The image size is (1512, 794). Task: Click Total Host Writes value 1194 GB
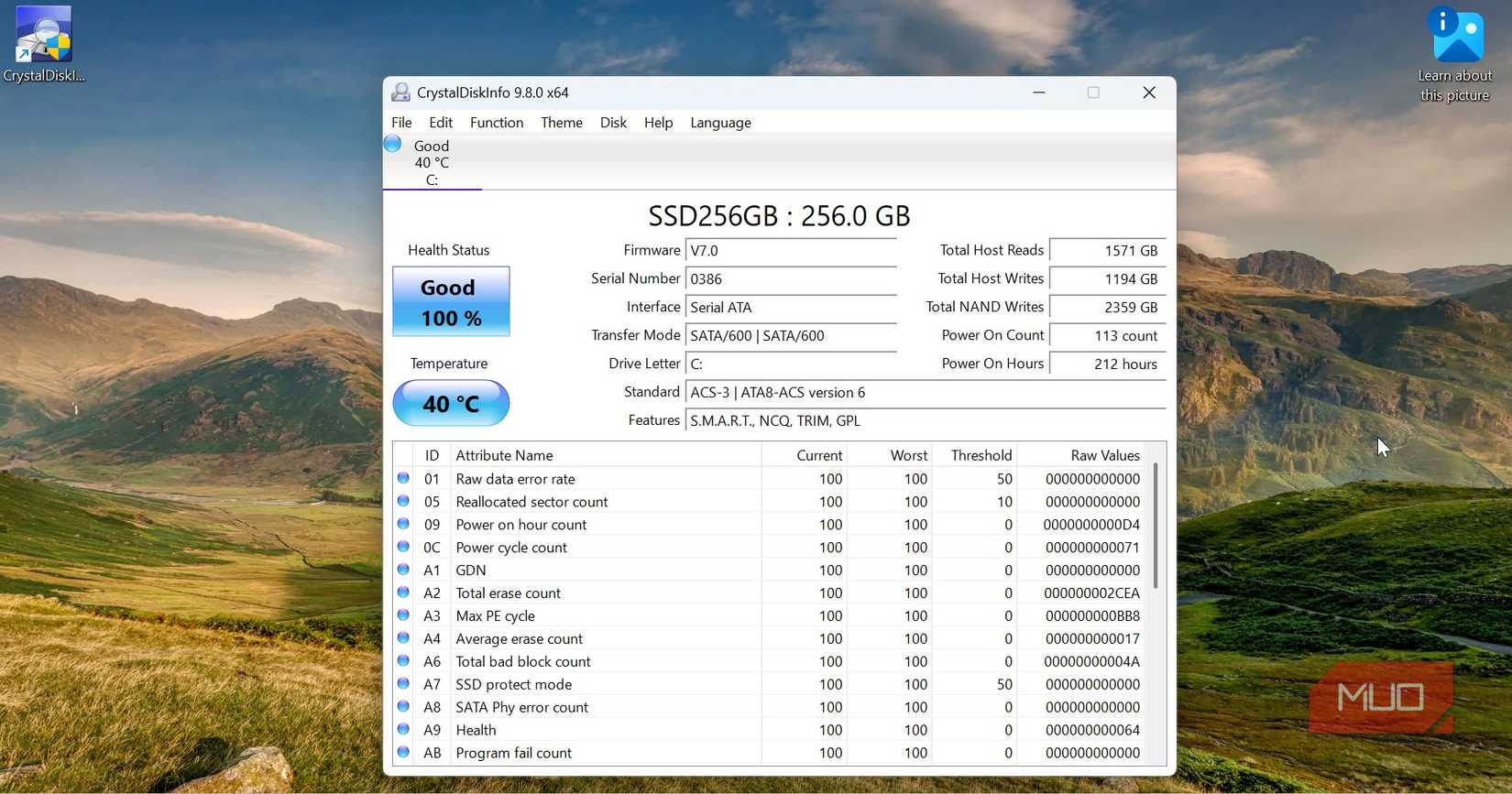tap(1108, 278)
